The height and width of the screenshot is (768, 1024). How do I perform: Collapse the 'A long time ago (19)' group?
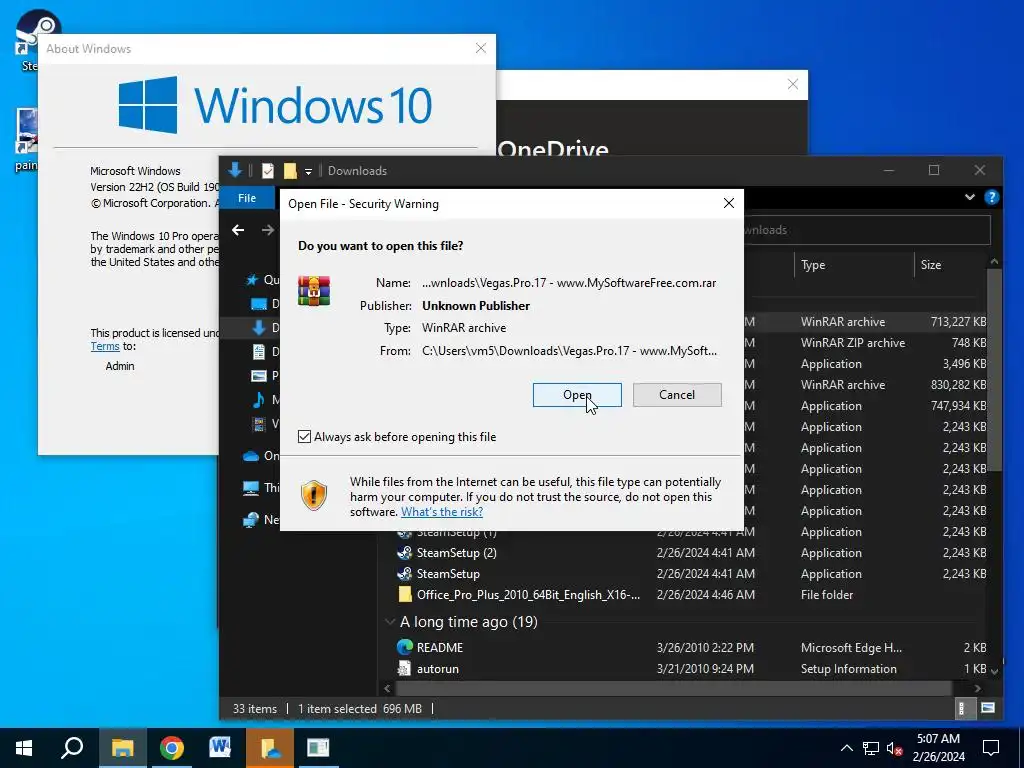[x=390, y=622]
